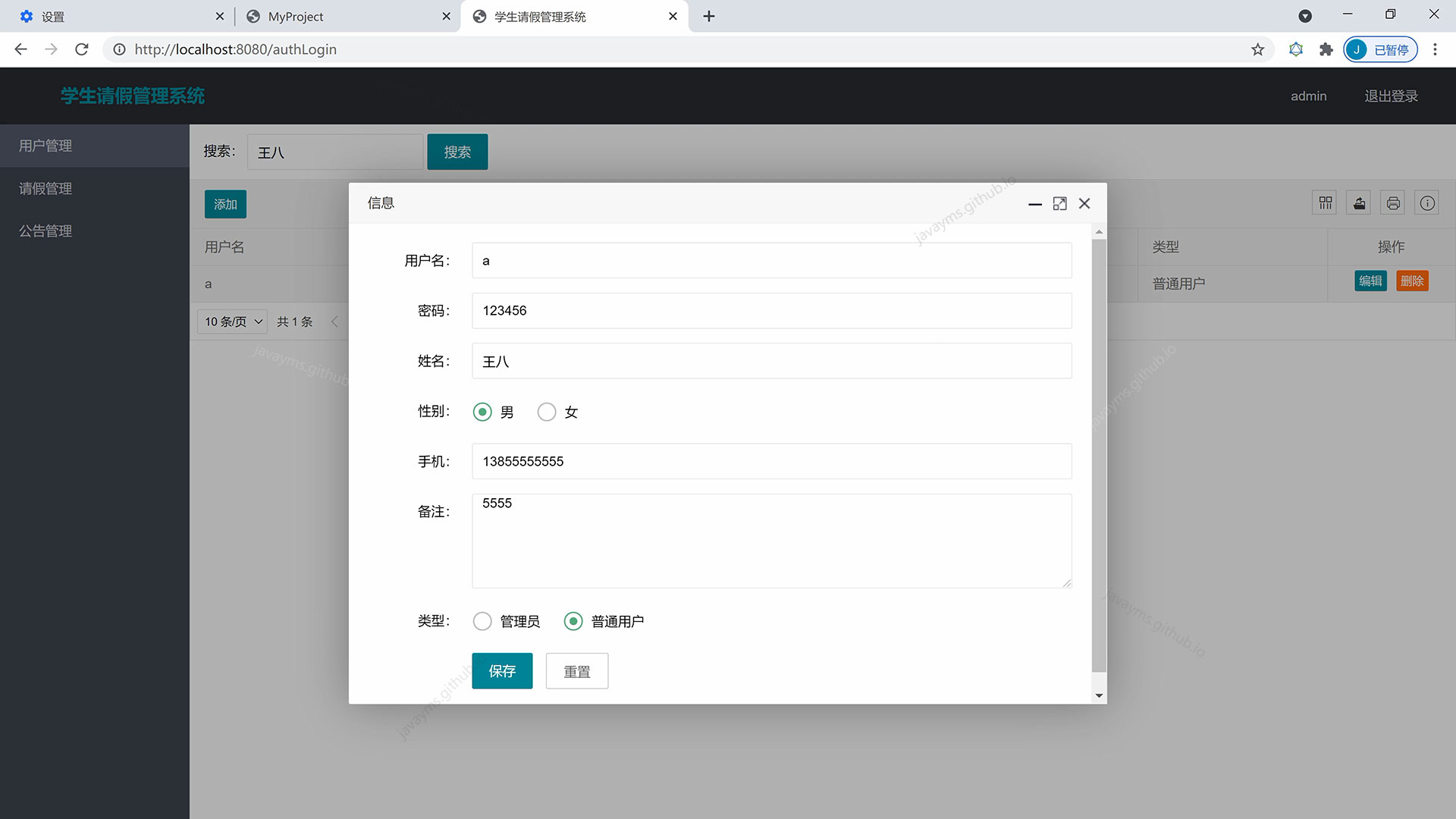Click the print table icon

[1393, 202]
